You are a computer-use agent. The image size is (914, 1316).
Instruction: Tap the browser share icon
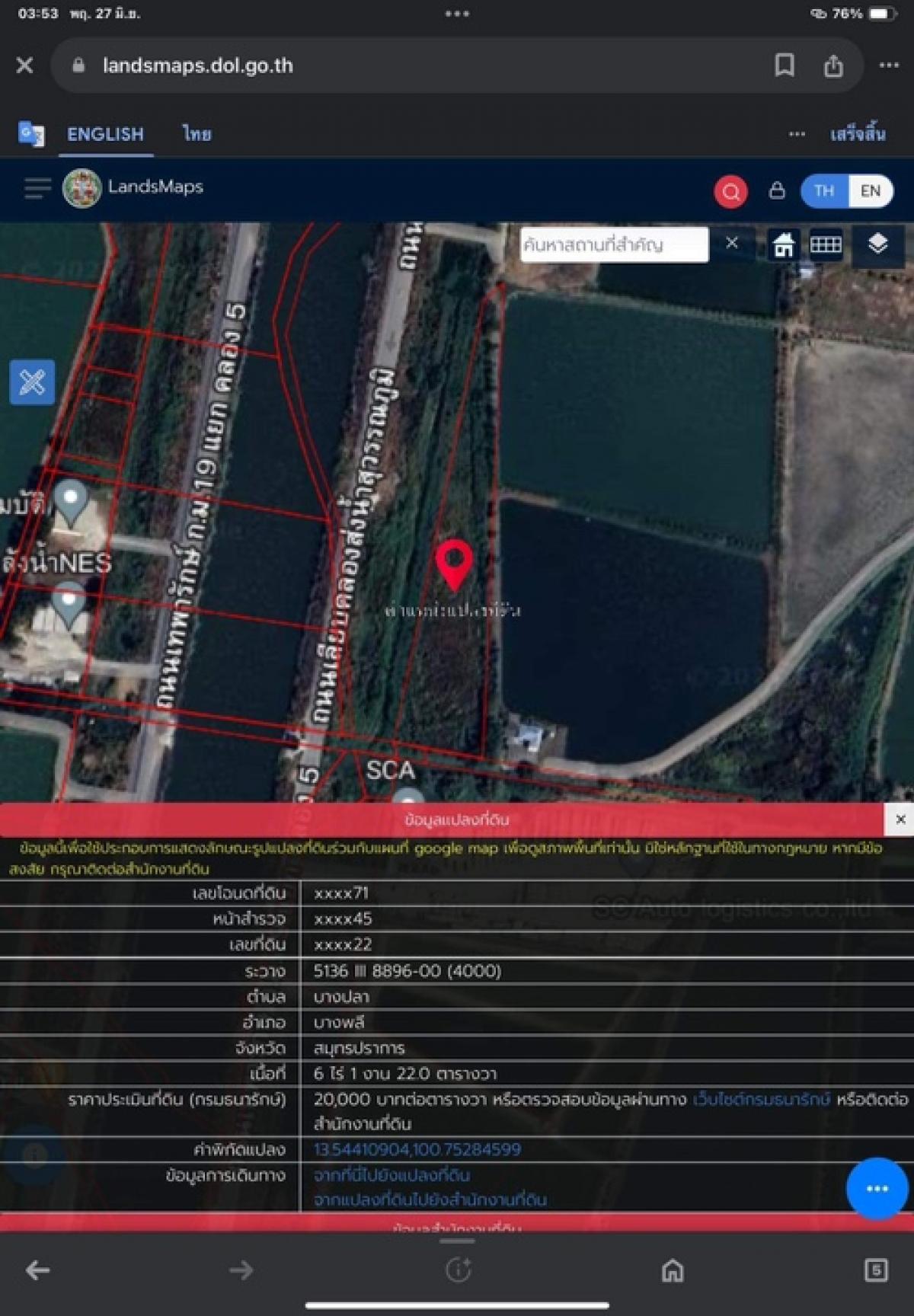(x=833, y=66)
